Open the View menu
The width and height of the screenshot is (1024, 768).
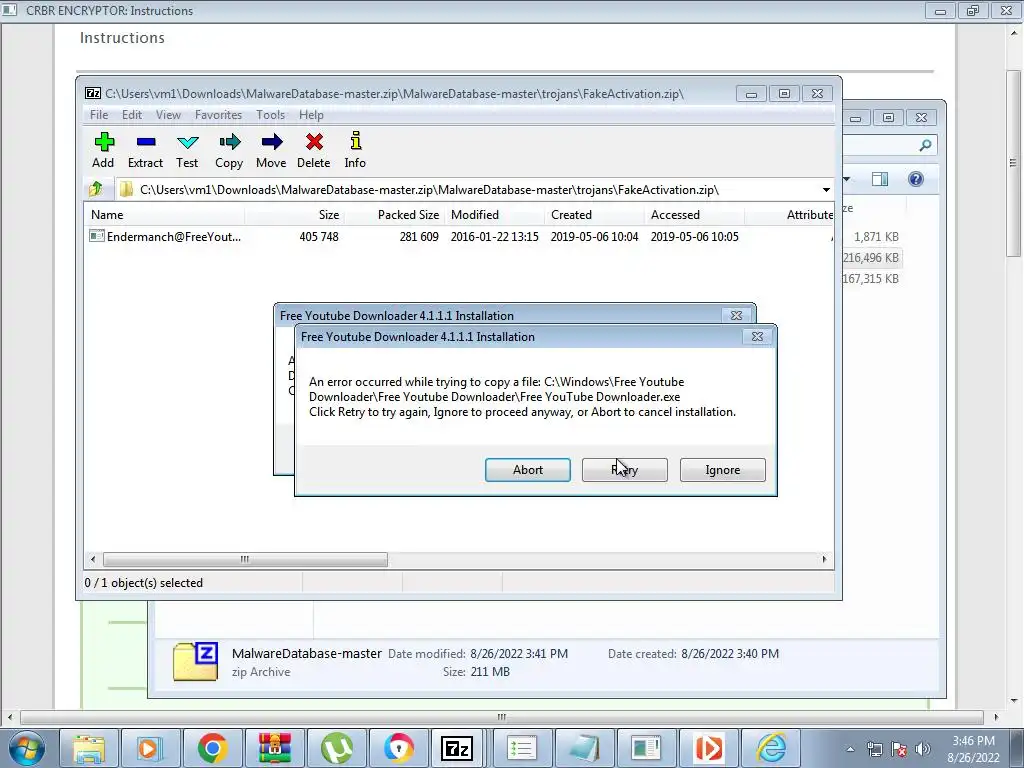(168, 115)
